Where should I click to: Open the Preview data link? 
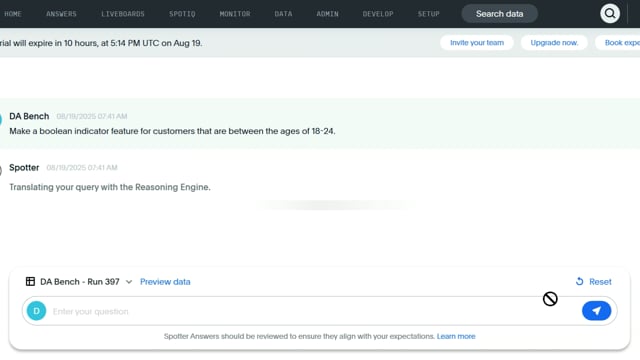tap(165, 282)
